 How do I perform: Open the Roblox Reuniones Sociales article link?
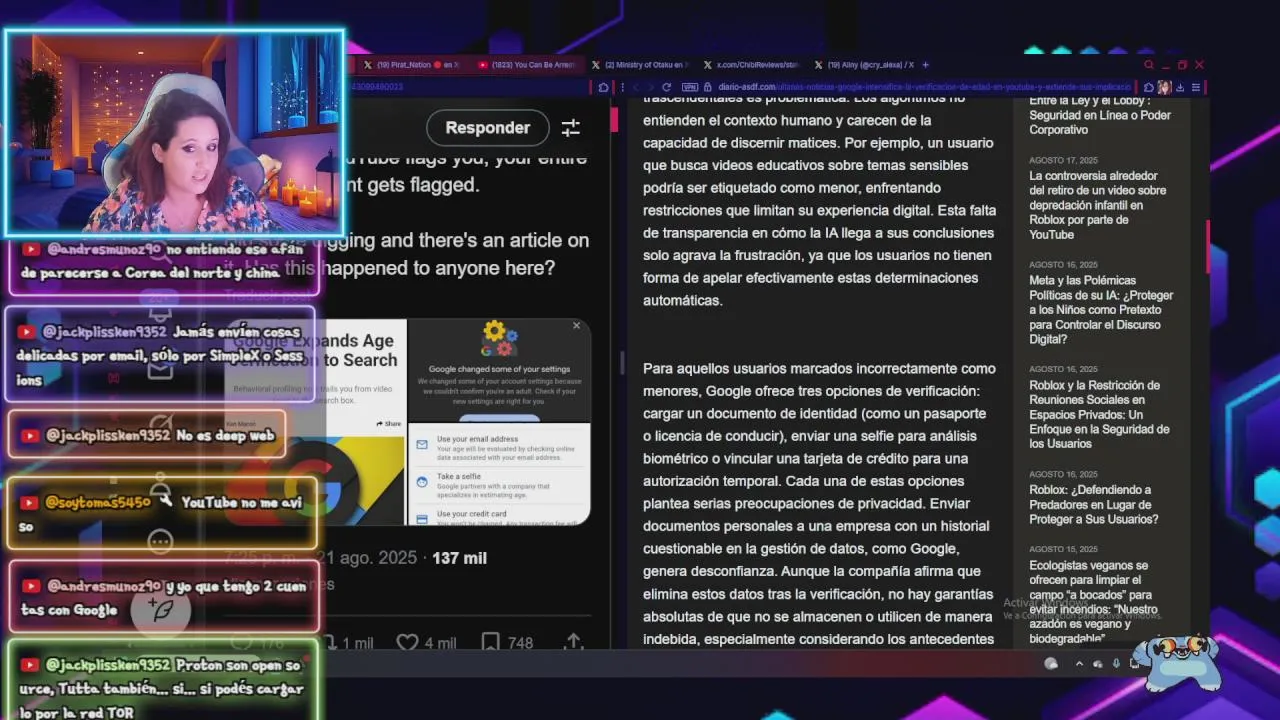coord(1099,414)
